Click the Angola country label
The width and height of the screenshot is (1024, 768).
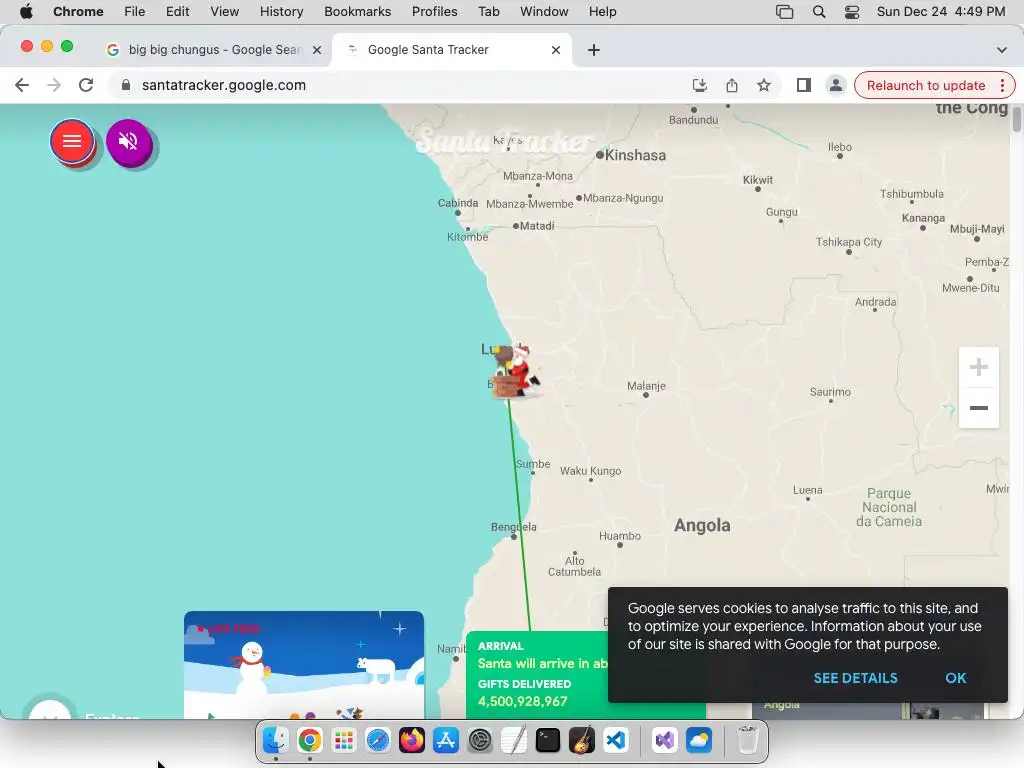point(702,525)
